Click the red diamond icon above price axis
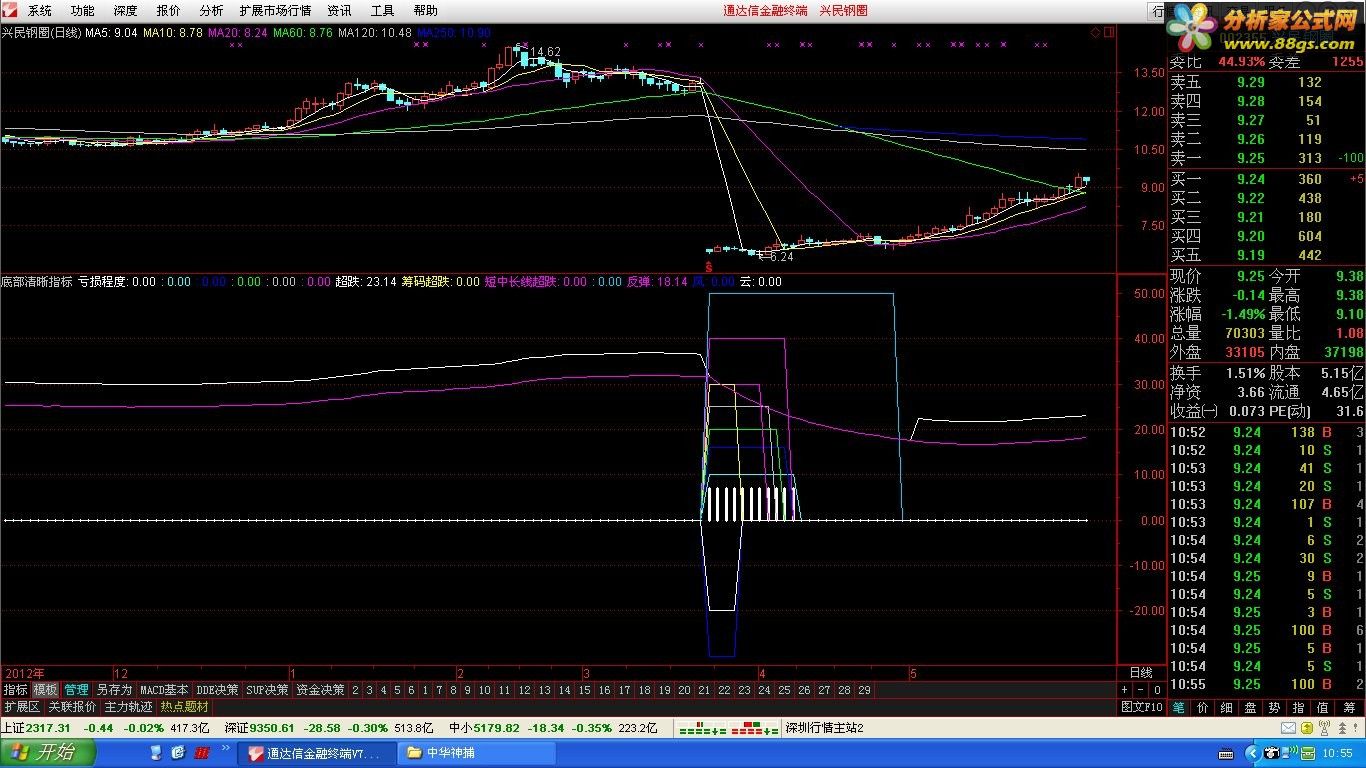 1095,32
